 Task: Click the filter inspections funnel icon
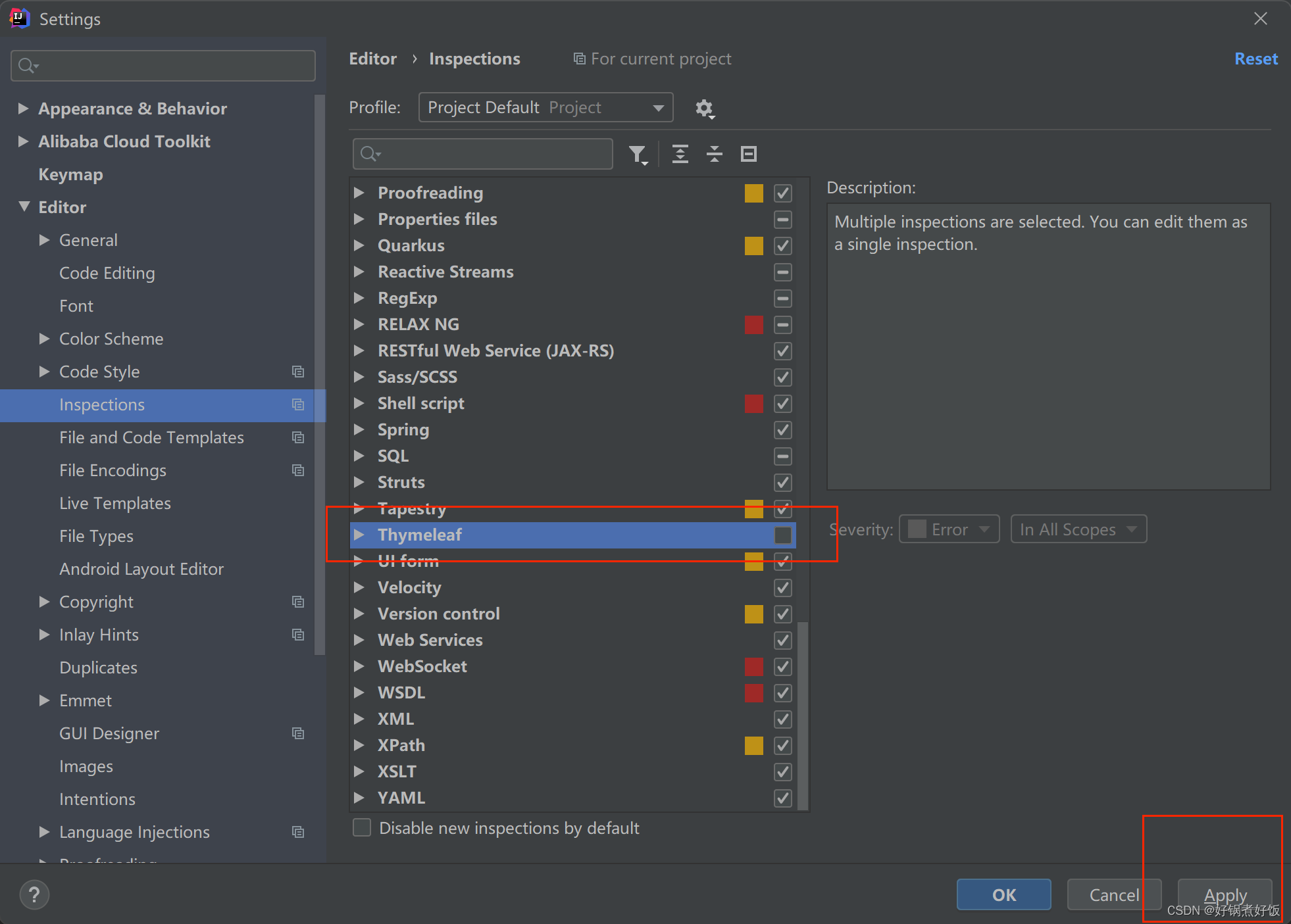tap(637, 154)
